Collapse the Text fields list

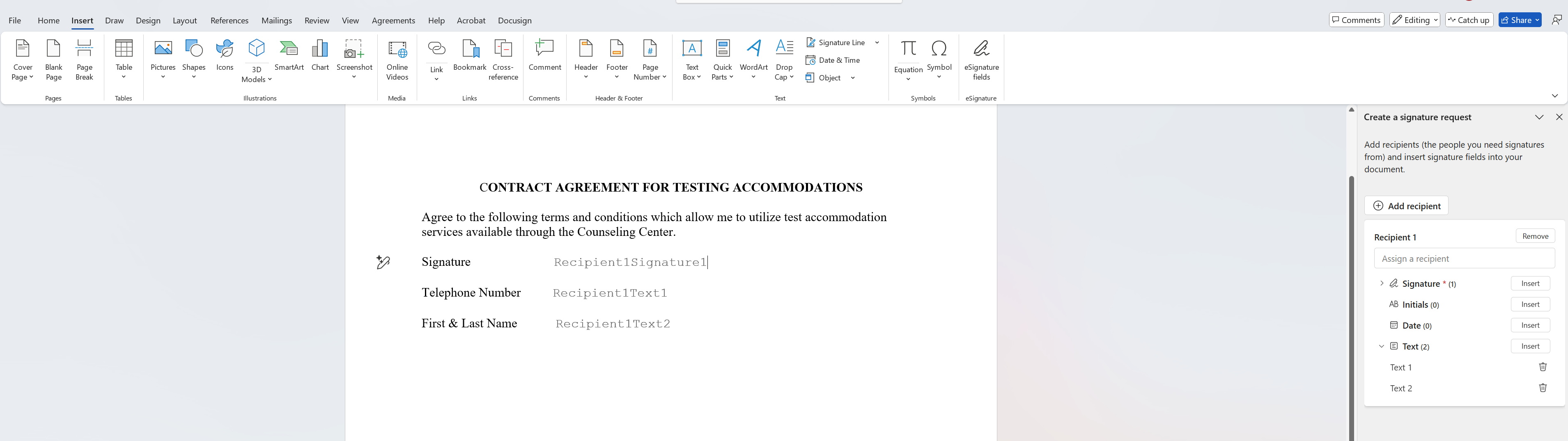click(1381, 346)
